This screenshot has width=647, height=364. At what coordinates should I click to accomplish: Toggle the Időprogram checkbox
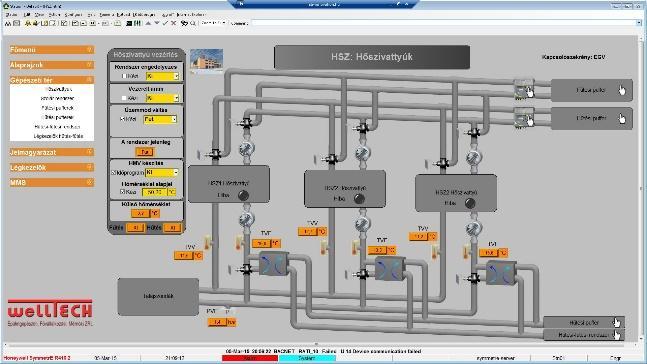(113, 173)
